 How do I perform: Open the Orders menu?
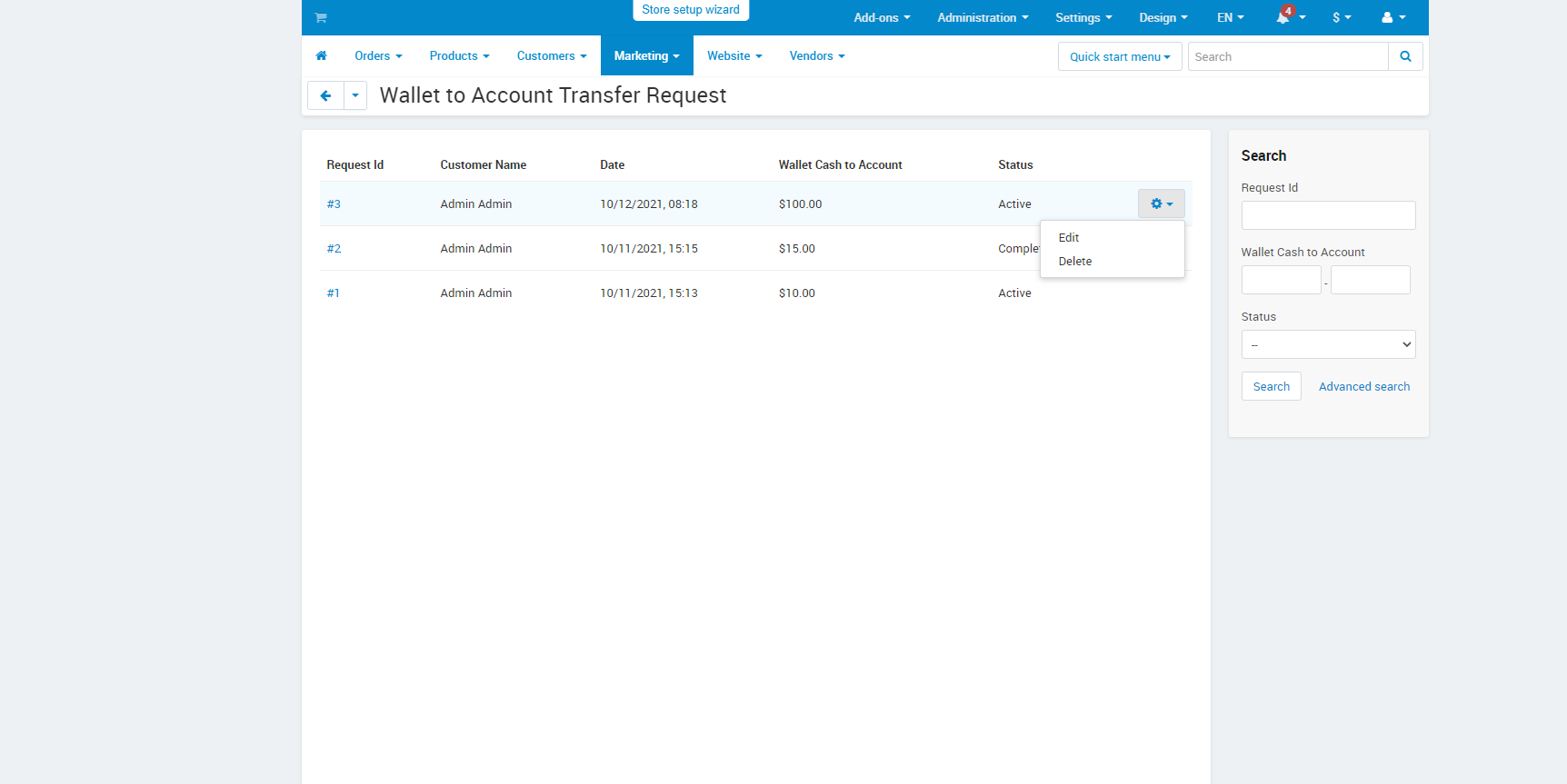click(x=378, y=55)
